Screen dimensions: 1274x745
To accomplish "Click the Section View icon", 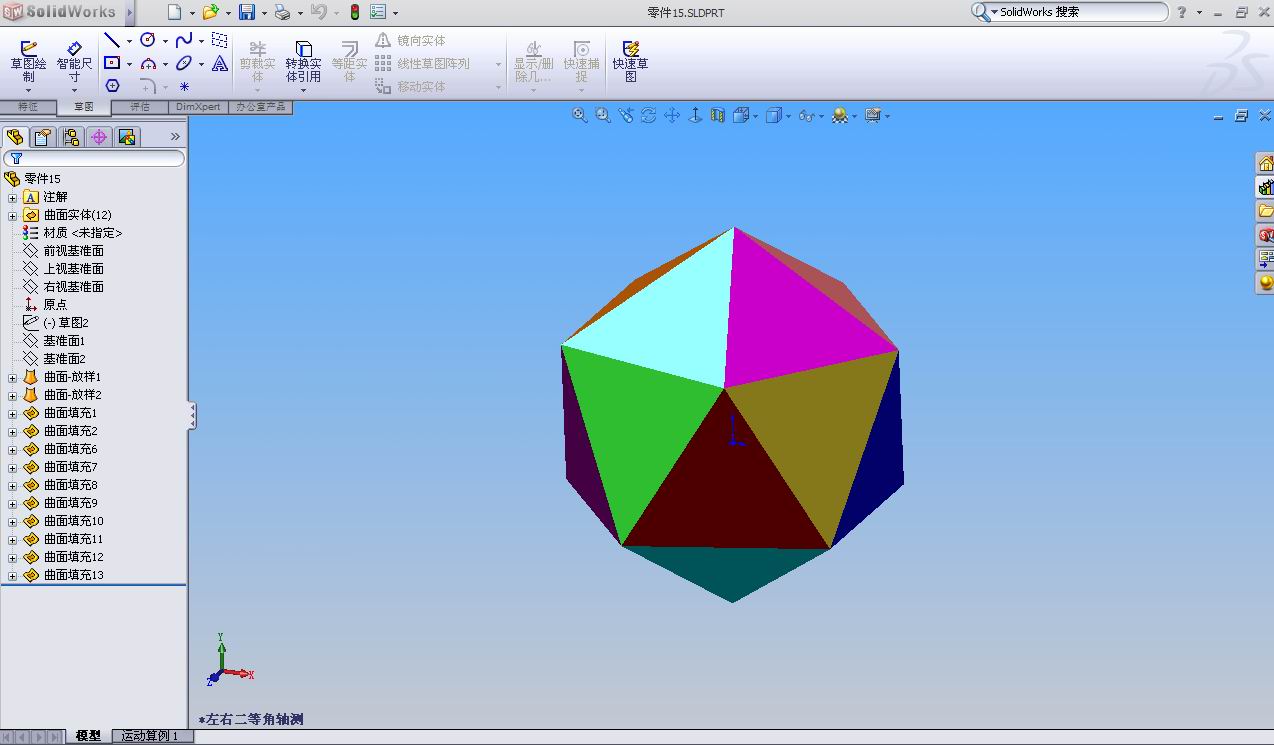I will pyautogui.click(x=717, y=116).
